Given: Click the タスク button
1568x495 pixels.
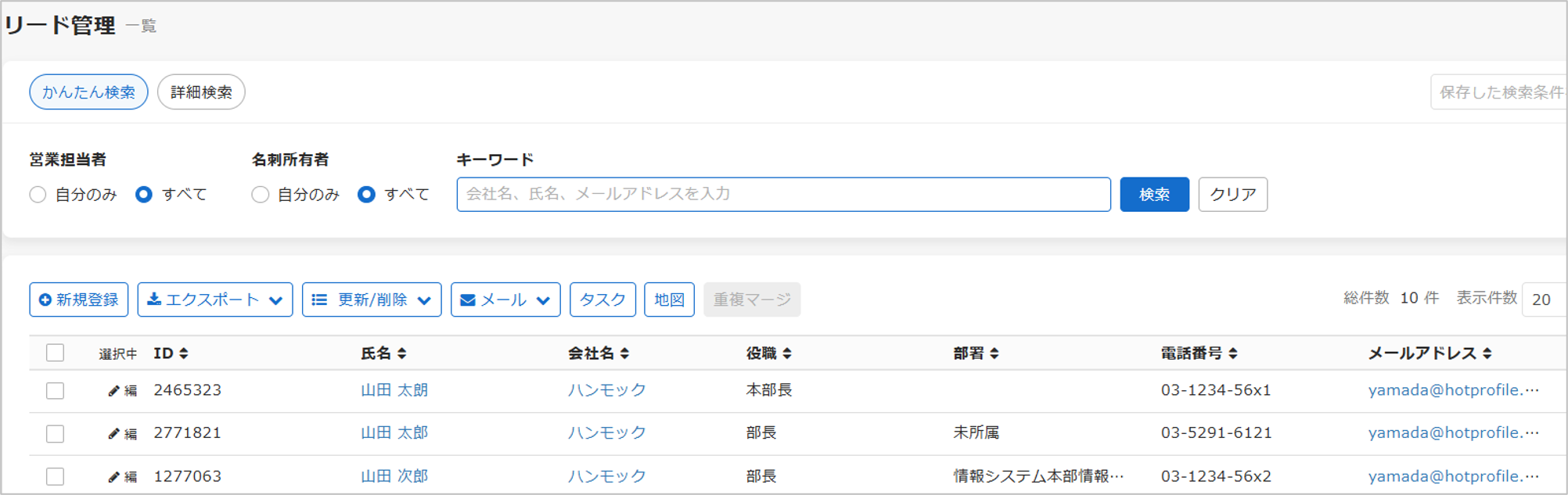Looking at the screenshot, I should (602, 300).
